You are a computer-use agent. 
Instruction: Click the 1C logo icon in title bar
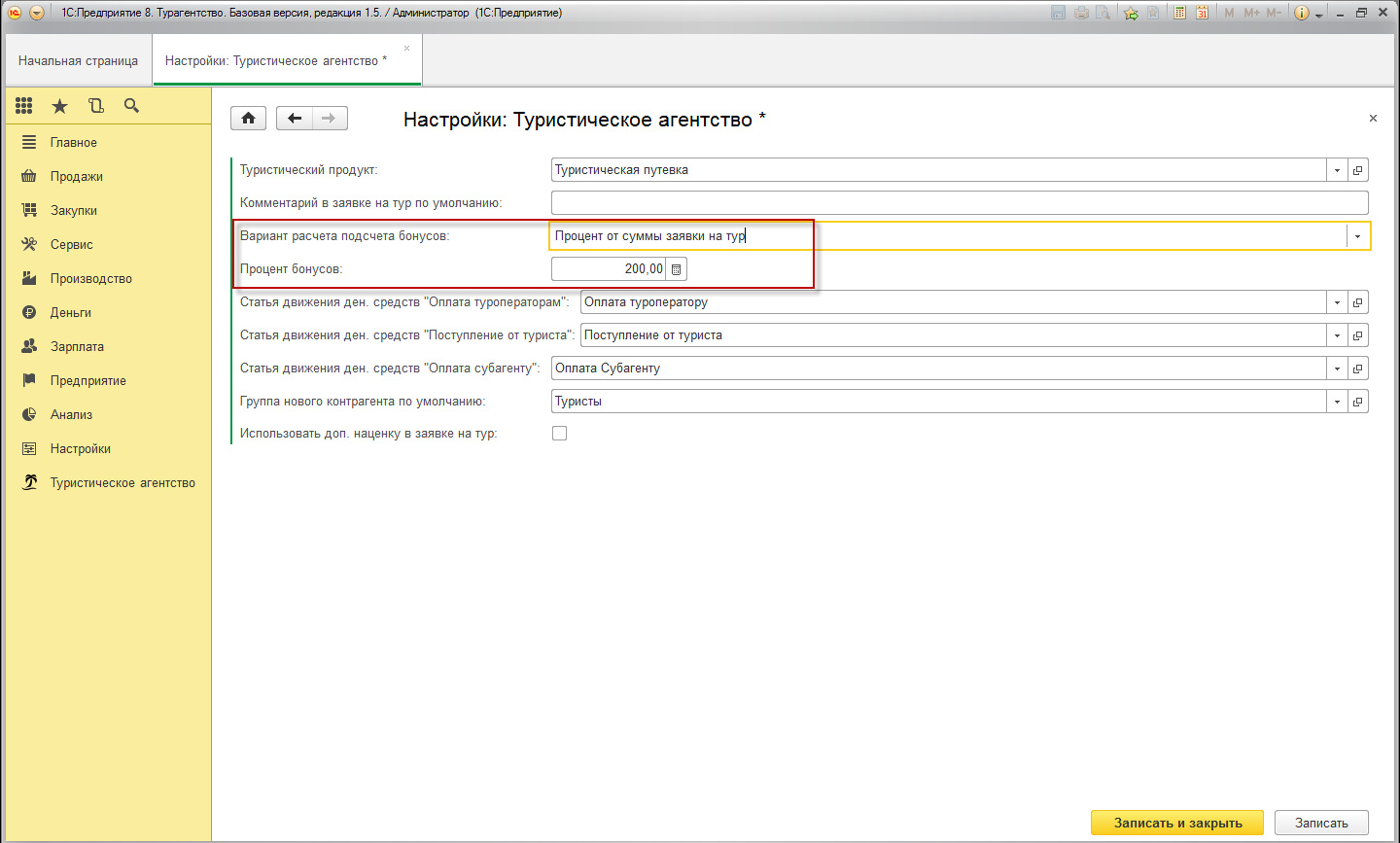(15, 13)
